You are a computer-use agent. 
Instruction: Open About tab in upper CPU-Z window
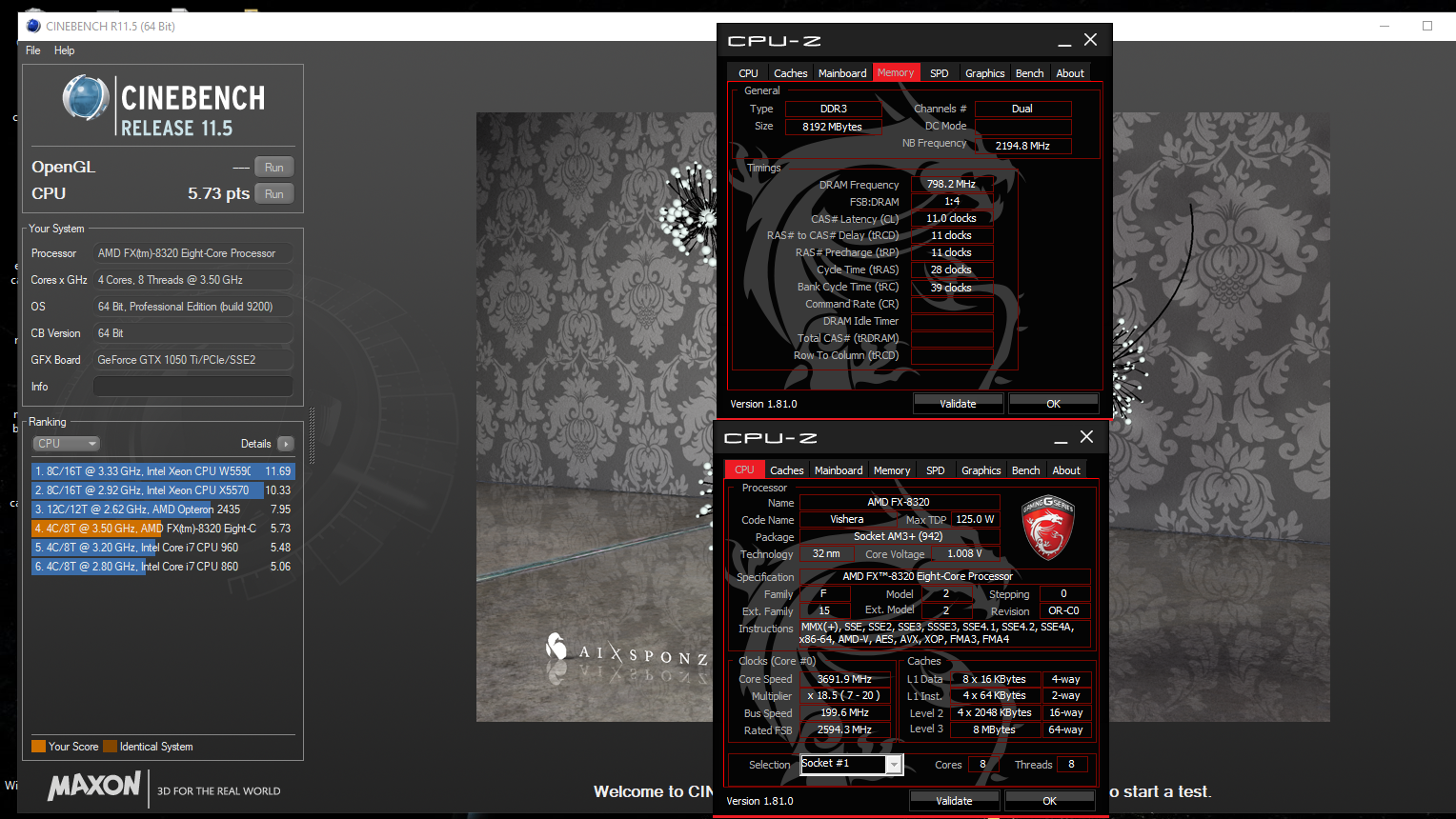pyautogui.click(x=1070, y=73)
